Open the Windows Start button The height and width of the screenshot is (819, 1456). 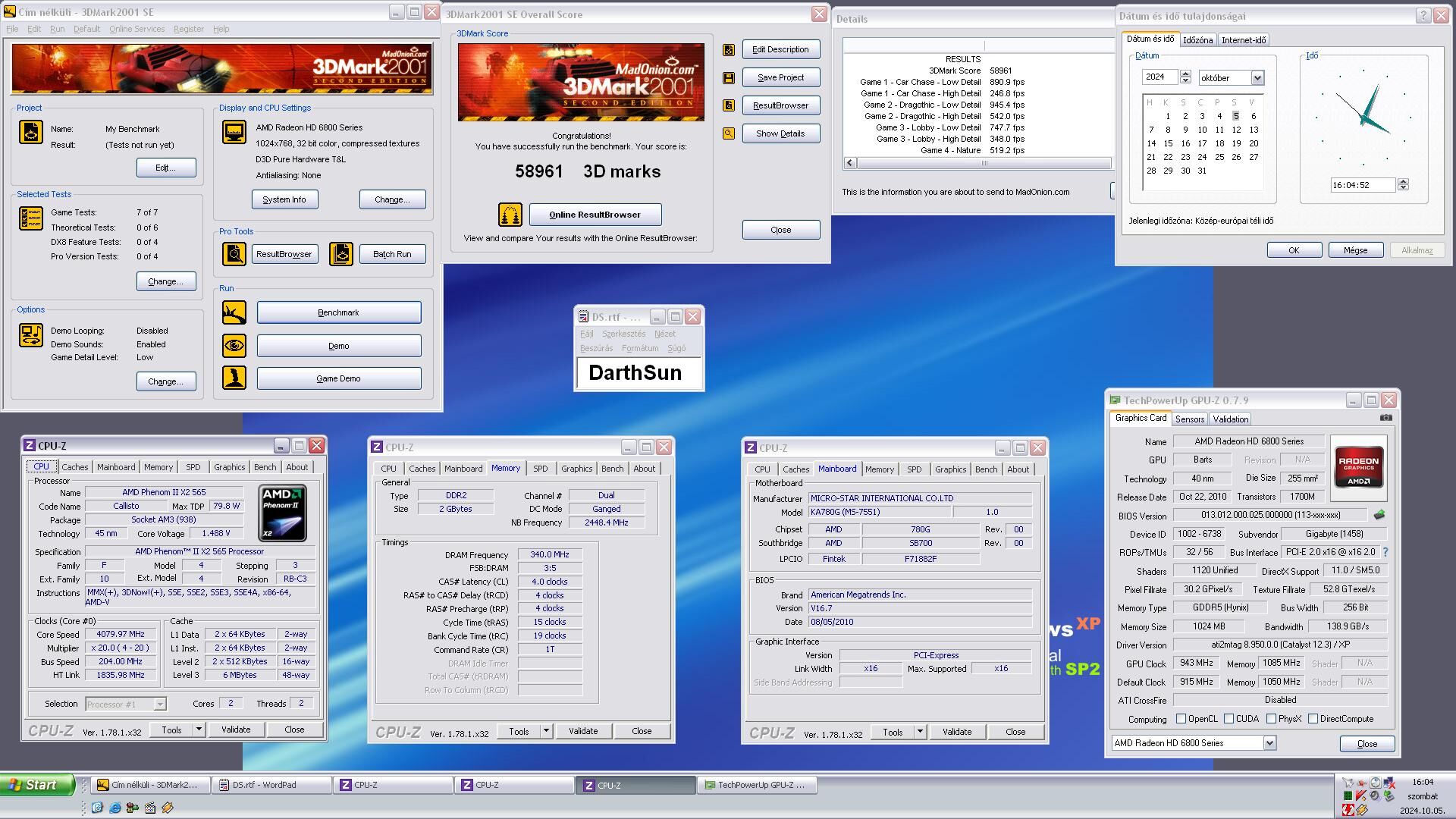click(x=38, y=785)
